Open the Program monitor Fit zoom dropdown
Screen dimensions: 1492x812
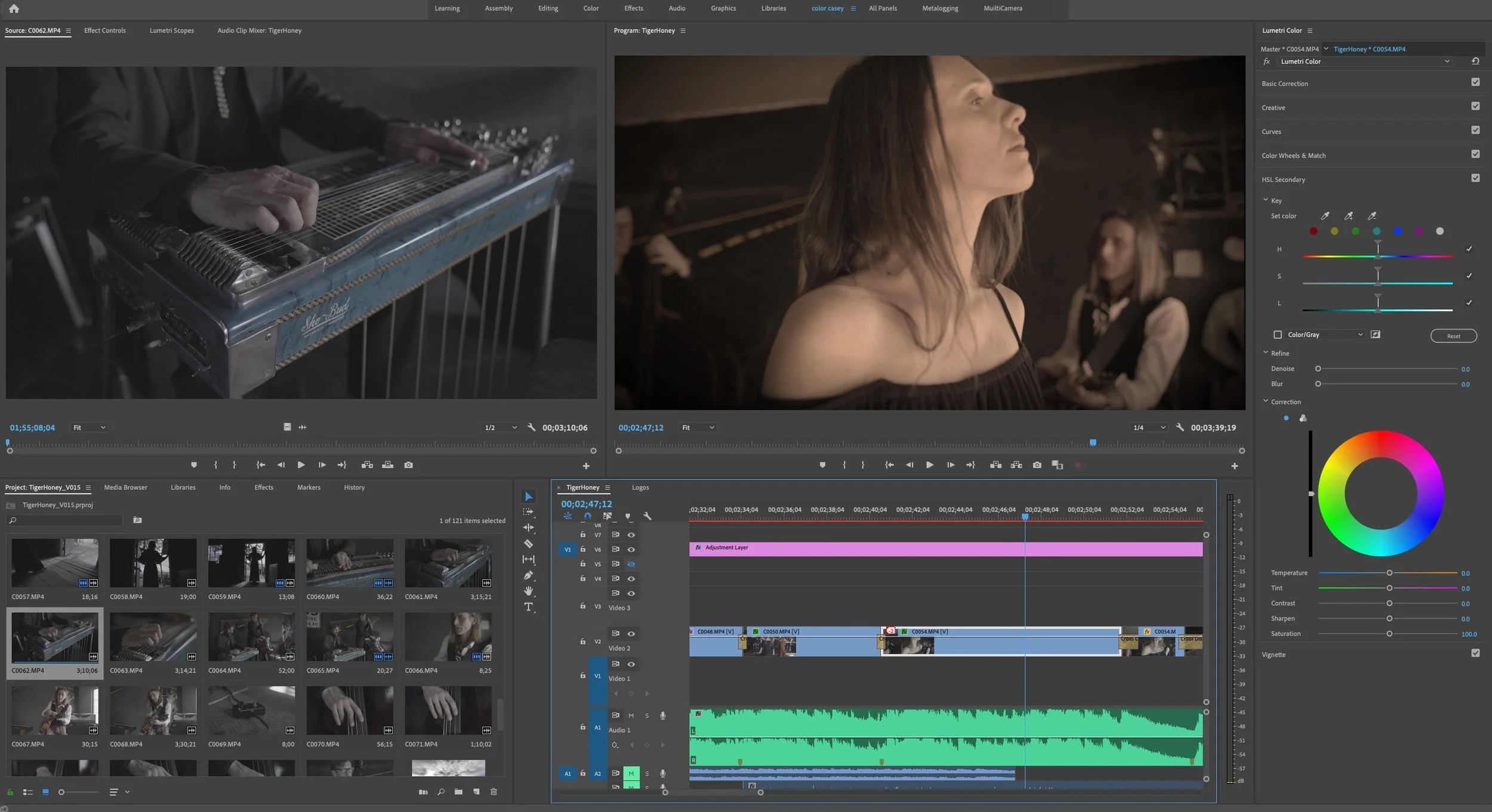tap(698, 428)
